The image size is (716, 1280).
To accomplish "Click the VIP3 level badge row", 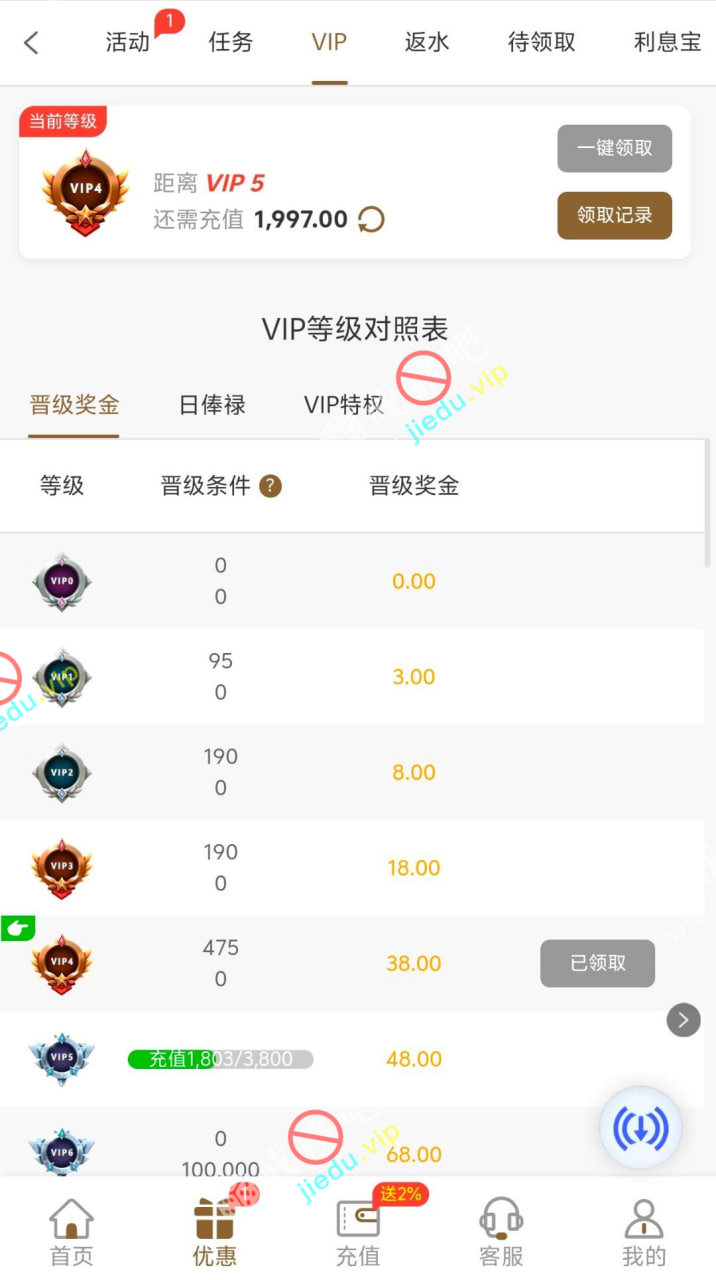I will tap(352, 868).
